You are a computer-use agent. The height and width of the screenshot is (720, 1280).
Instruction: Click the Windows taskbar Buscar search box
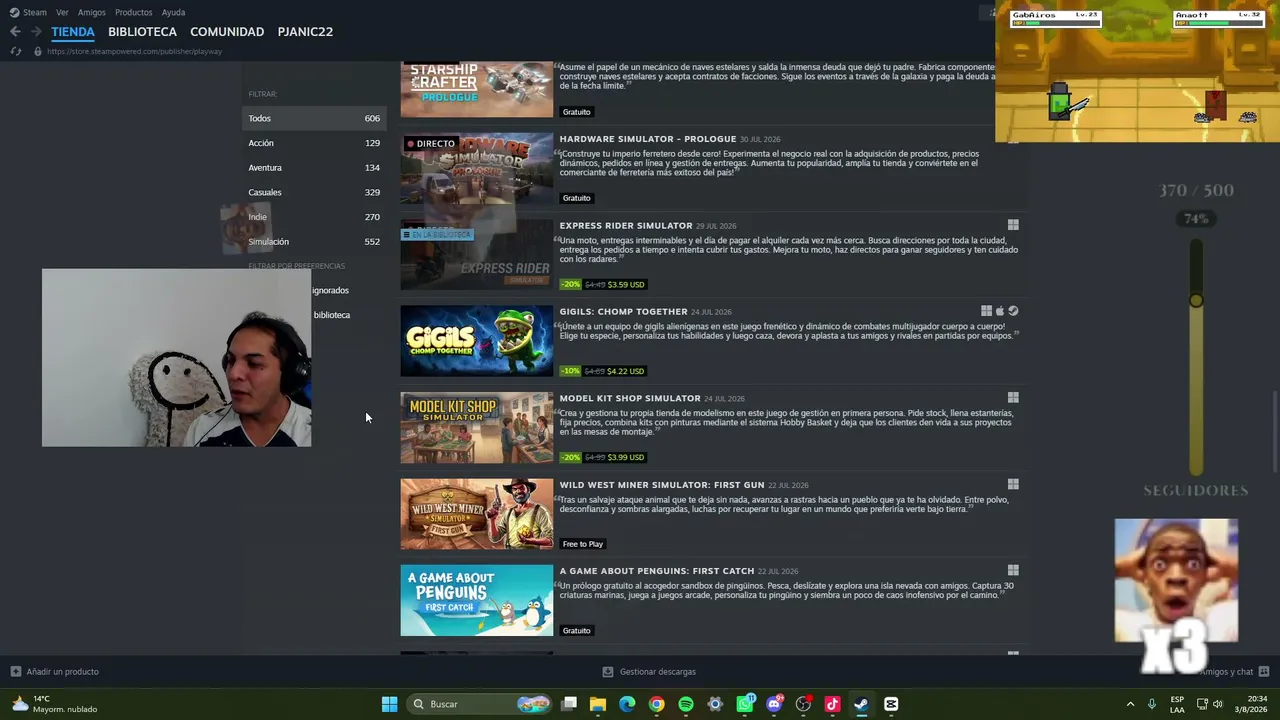point(480,704)
